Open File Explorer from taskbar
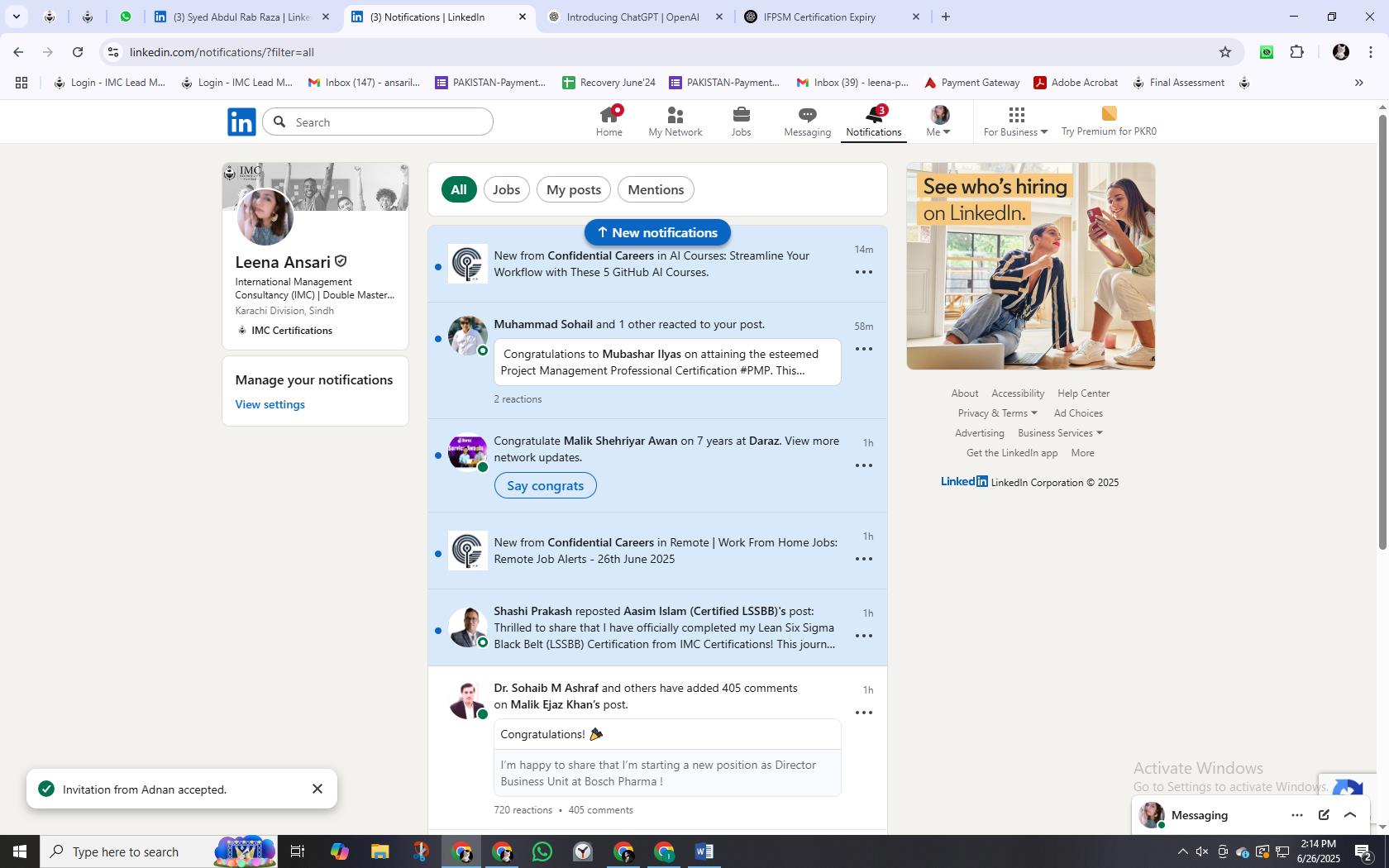The height and width of the screenshot is (868, 1389). point(379,851)
